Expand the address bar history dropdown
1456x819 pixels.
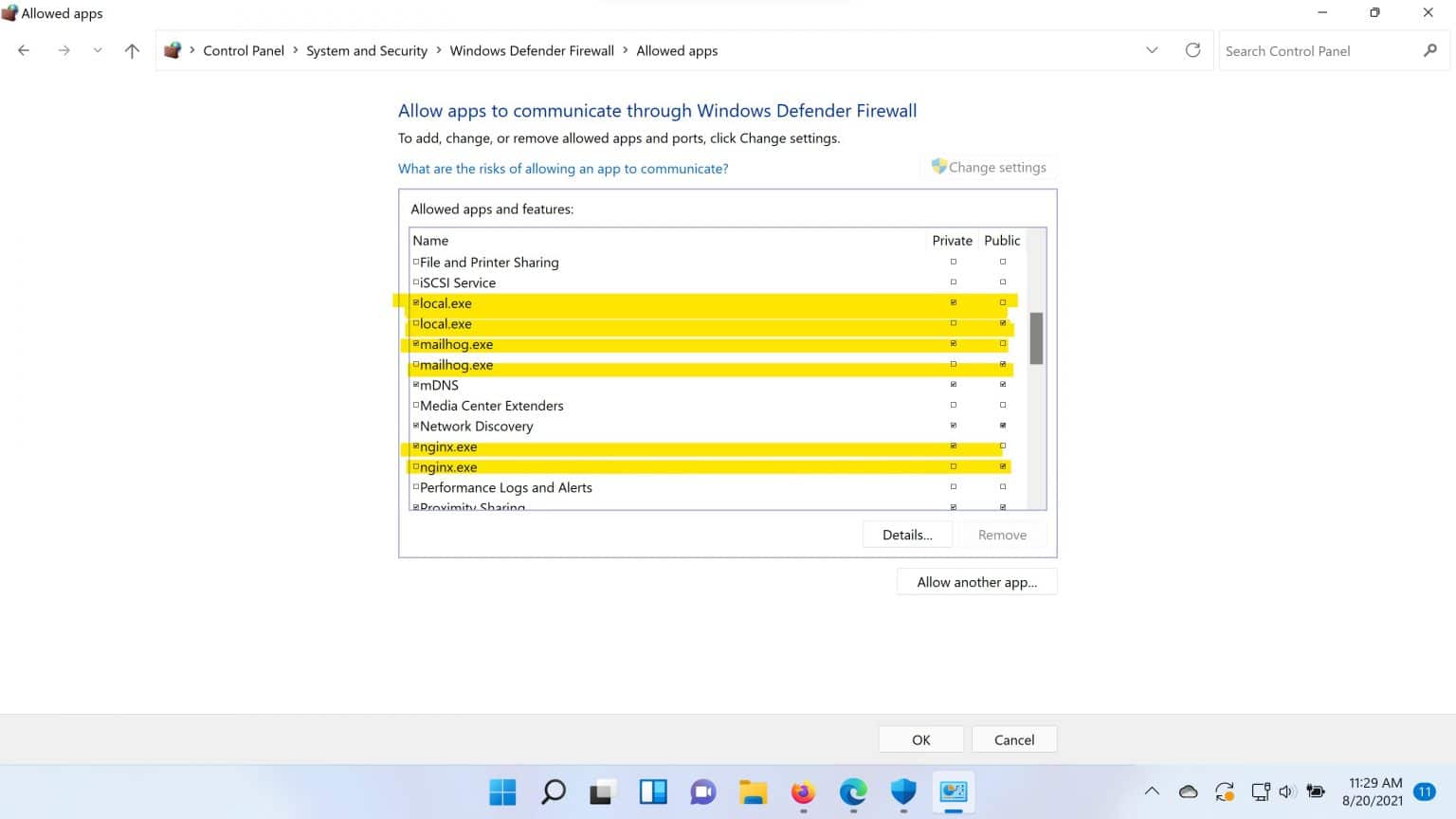tap(1152, 50)
